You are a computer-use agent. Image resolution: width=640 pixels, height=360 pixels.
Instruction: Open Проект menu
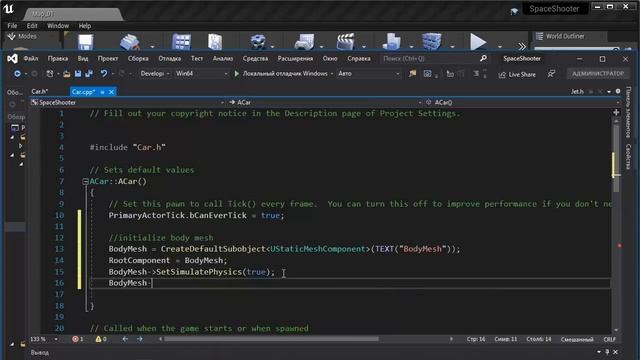tap(108, 58)
